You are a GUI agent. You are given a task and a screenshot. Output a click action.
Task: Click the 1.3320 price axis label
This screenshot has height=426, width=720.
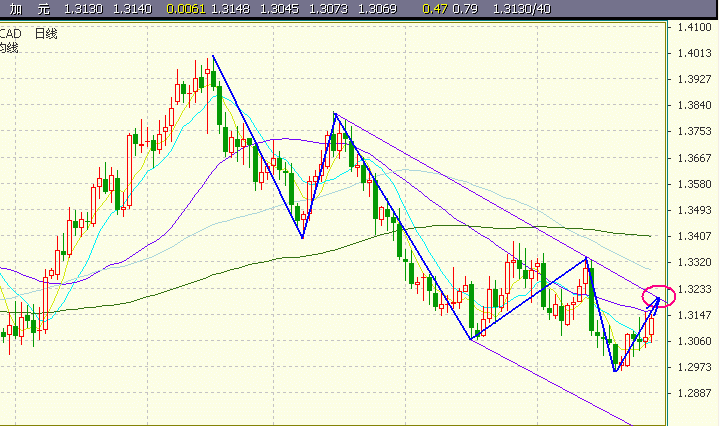coord(695,263)
